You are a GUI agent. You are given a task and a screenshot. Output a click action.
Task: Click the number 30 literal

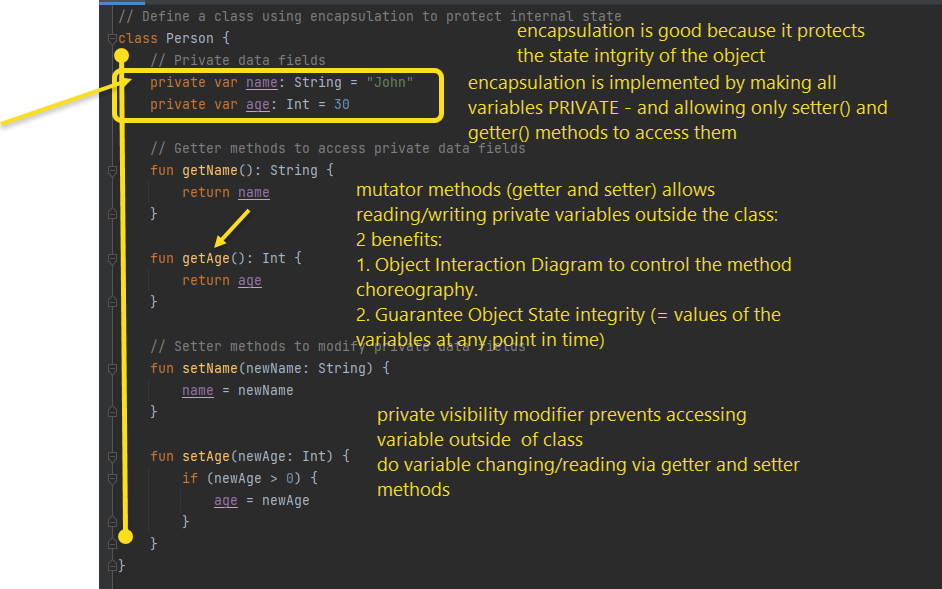click(x=341, y=104)
